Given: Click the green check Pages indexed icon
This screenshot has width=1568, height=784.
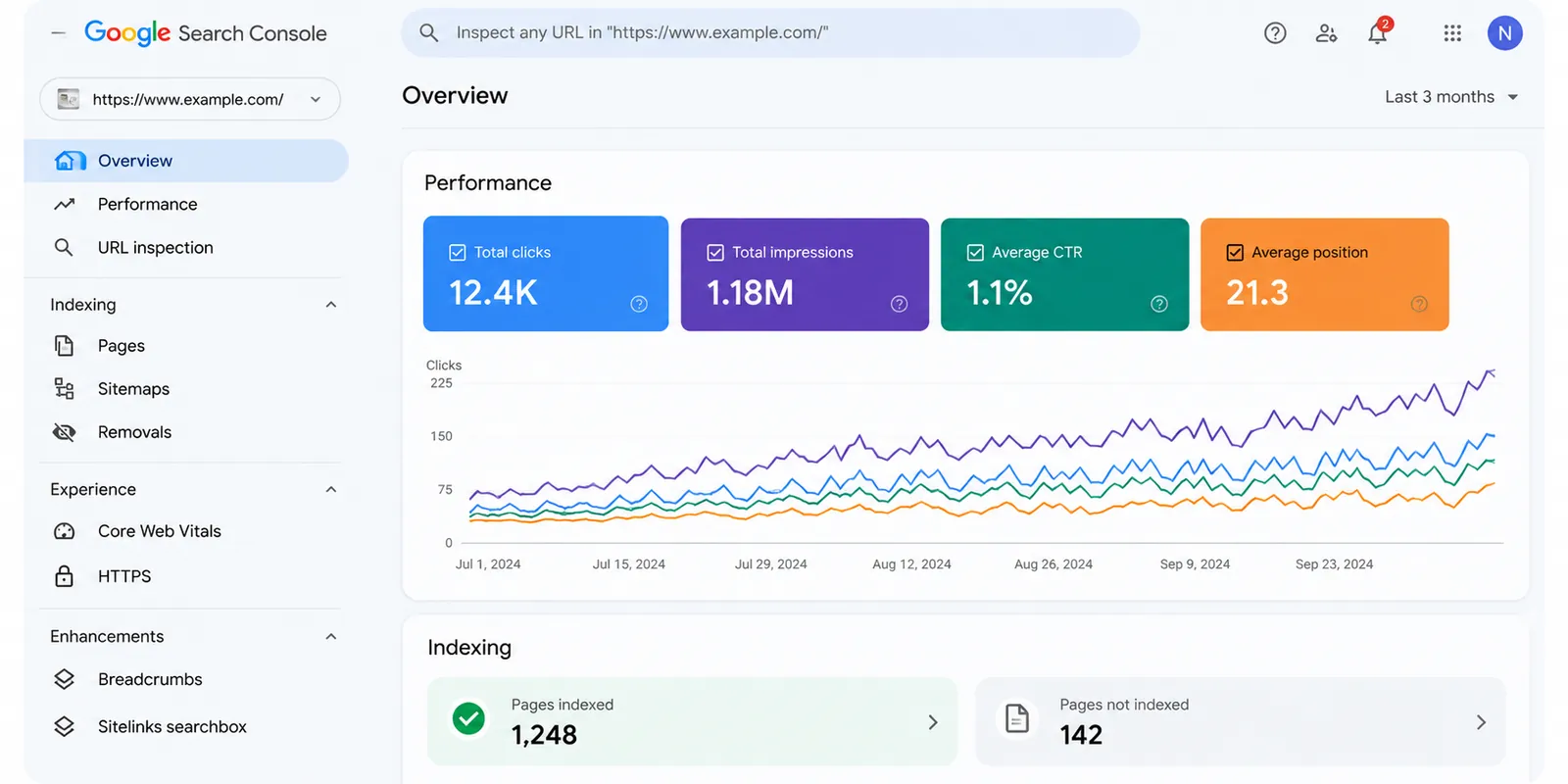Looking at the screenshot, I should coord(469,718).
